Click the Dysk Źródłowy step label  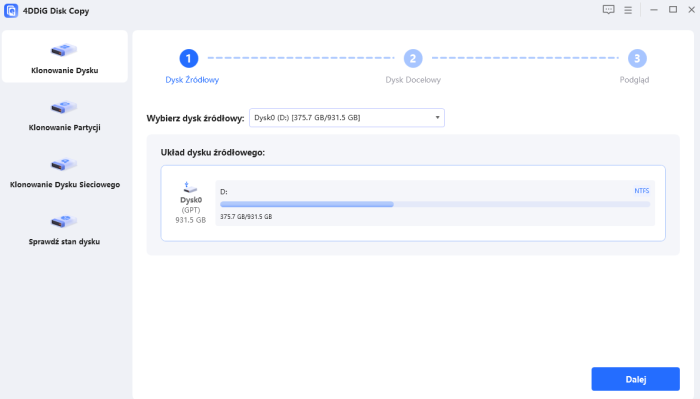tap(192, 80)
